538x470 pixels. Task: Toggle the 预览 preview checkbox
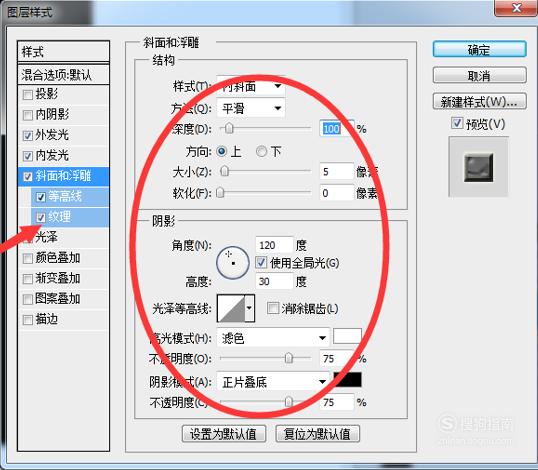457,123
